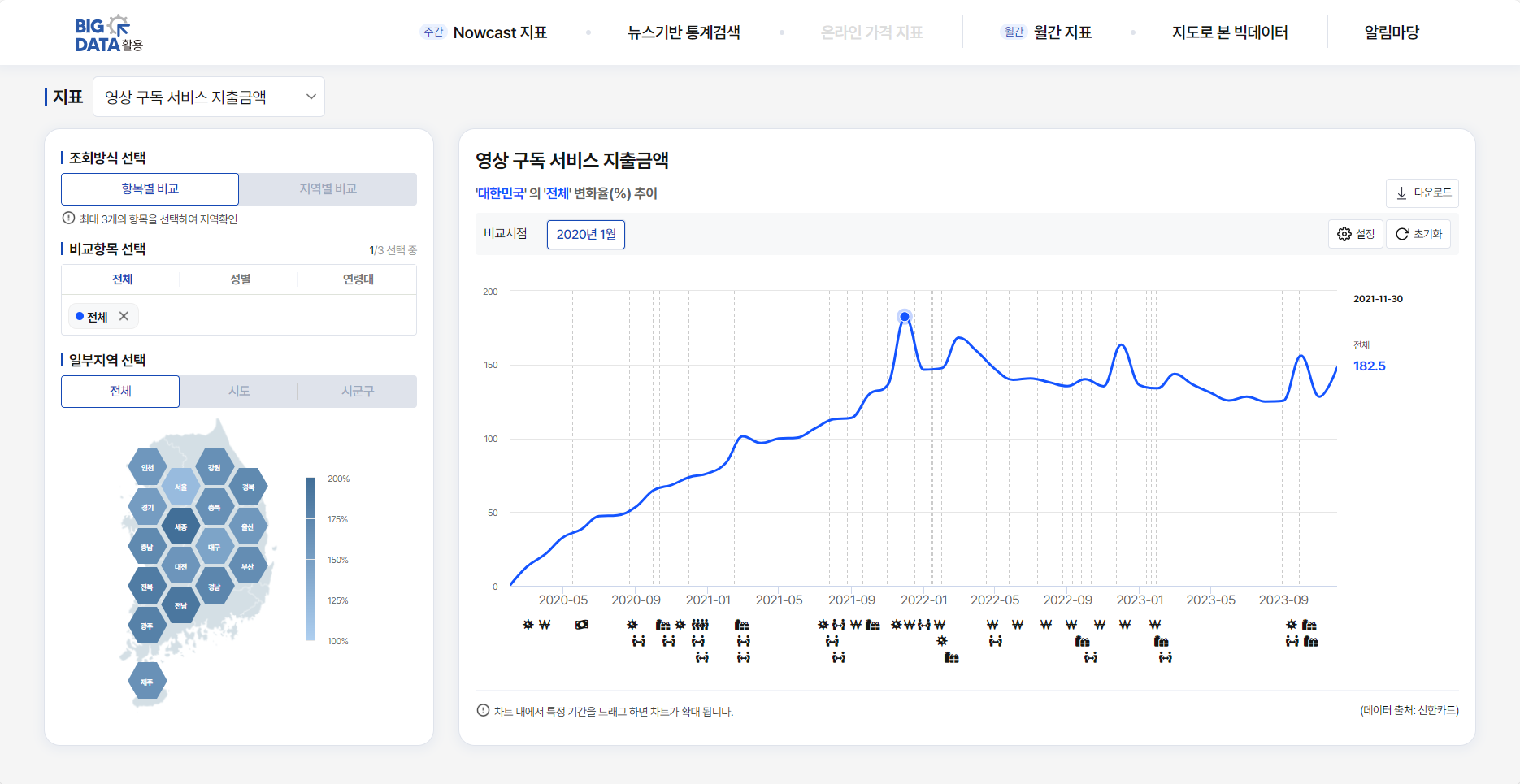Click the BIG DATA 활용 logo
Image resolution: width=1520 pixels, height=784 pixels.
click(x=108, y=33)
